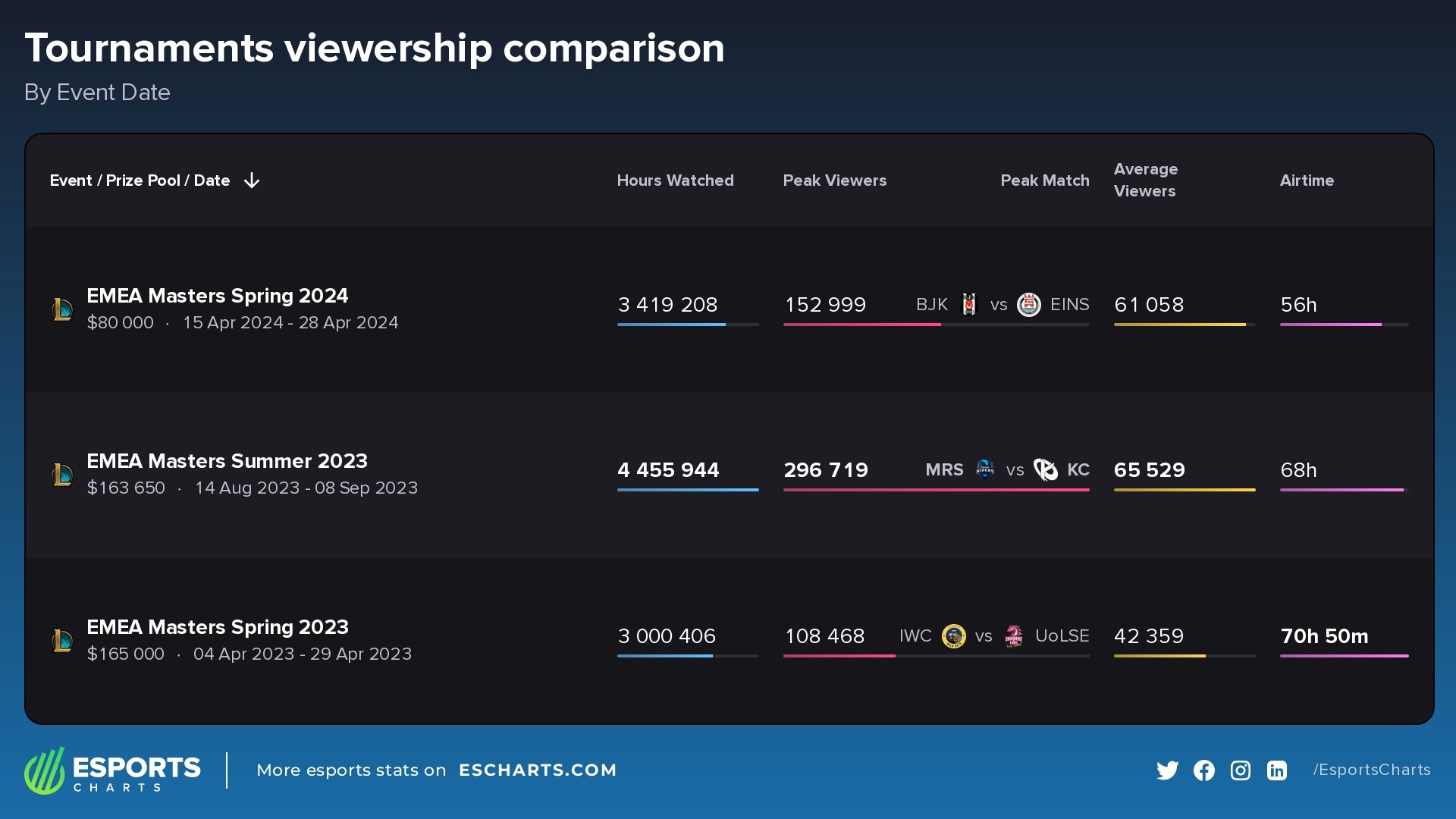Screen dimensions: 1456x819
Task: Click the EINS team logo
Action: pyautogui.click(x=1030, y=305)
